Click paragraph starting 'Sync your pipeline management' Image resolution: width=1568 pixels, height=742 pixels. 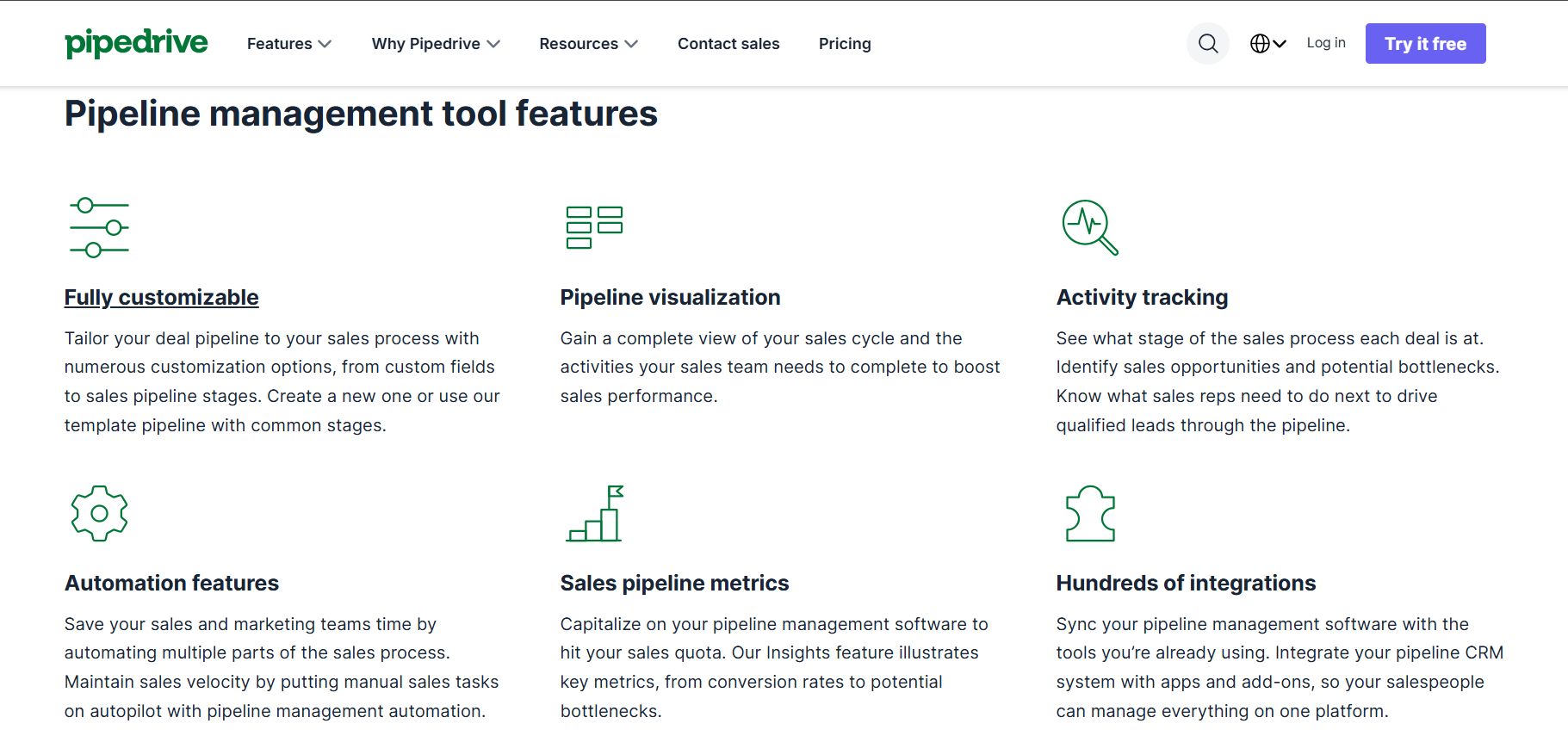click(1280, 667)
